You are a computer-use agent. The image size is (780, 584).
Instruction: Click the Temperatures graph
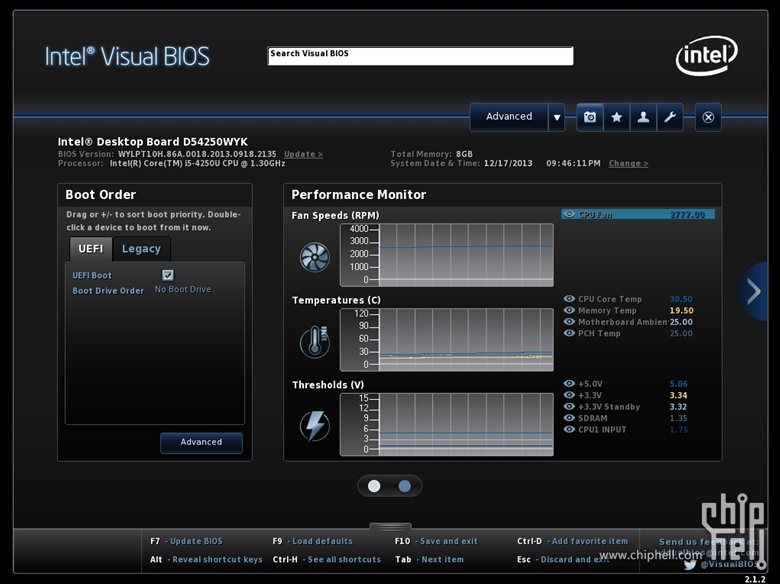[447, 339]
